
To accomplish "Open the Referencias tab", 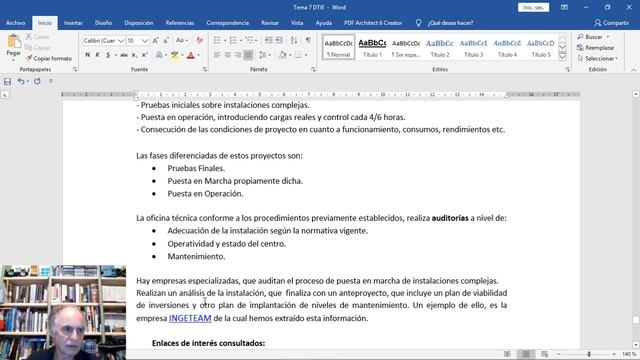I will pyautogui.click(x=180, y=23).
